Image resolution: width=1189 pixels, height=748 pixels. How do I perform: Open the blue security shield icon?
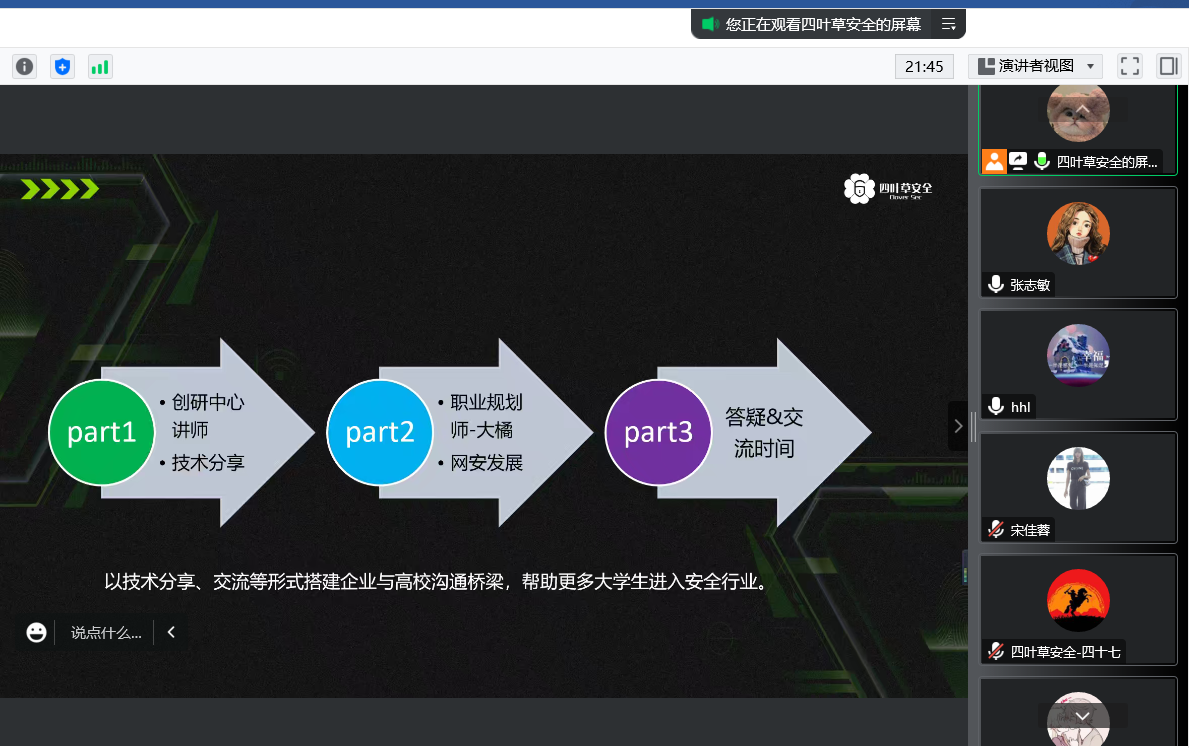63,67
